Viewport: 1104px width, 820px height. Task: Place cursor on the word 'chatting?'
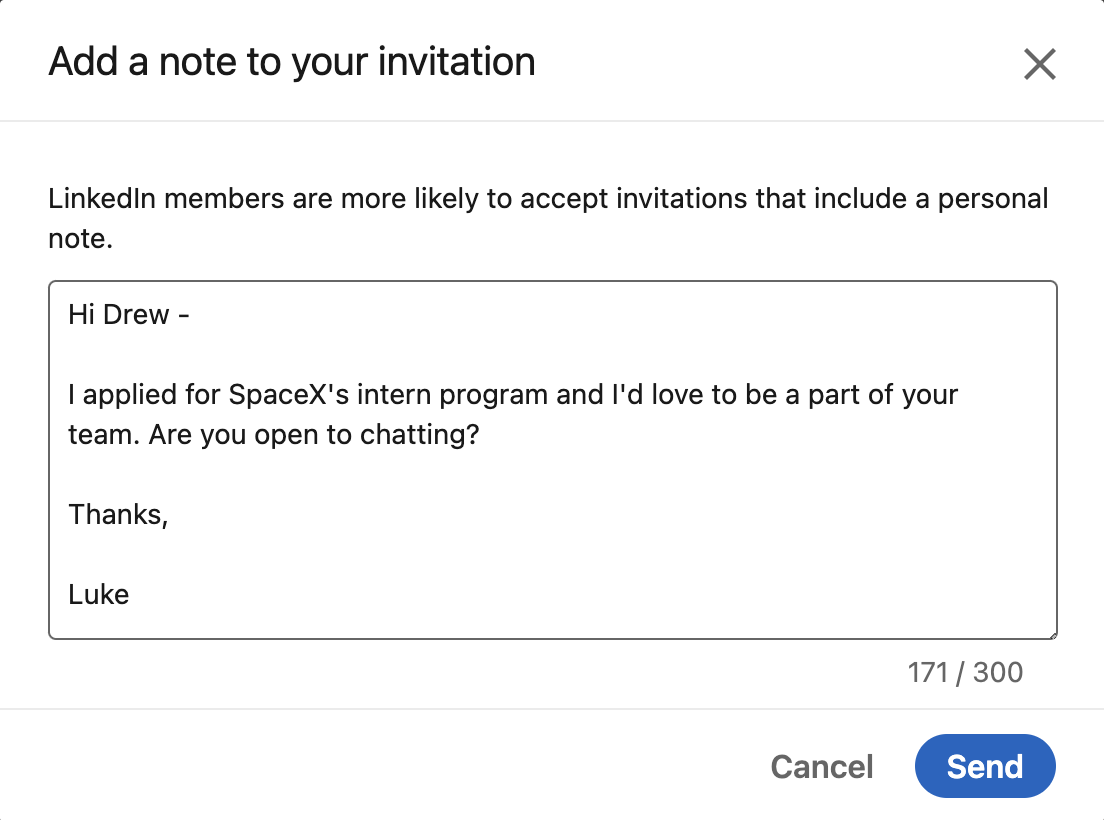tap(420, 435)
